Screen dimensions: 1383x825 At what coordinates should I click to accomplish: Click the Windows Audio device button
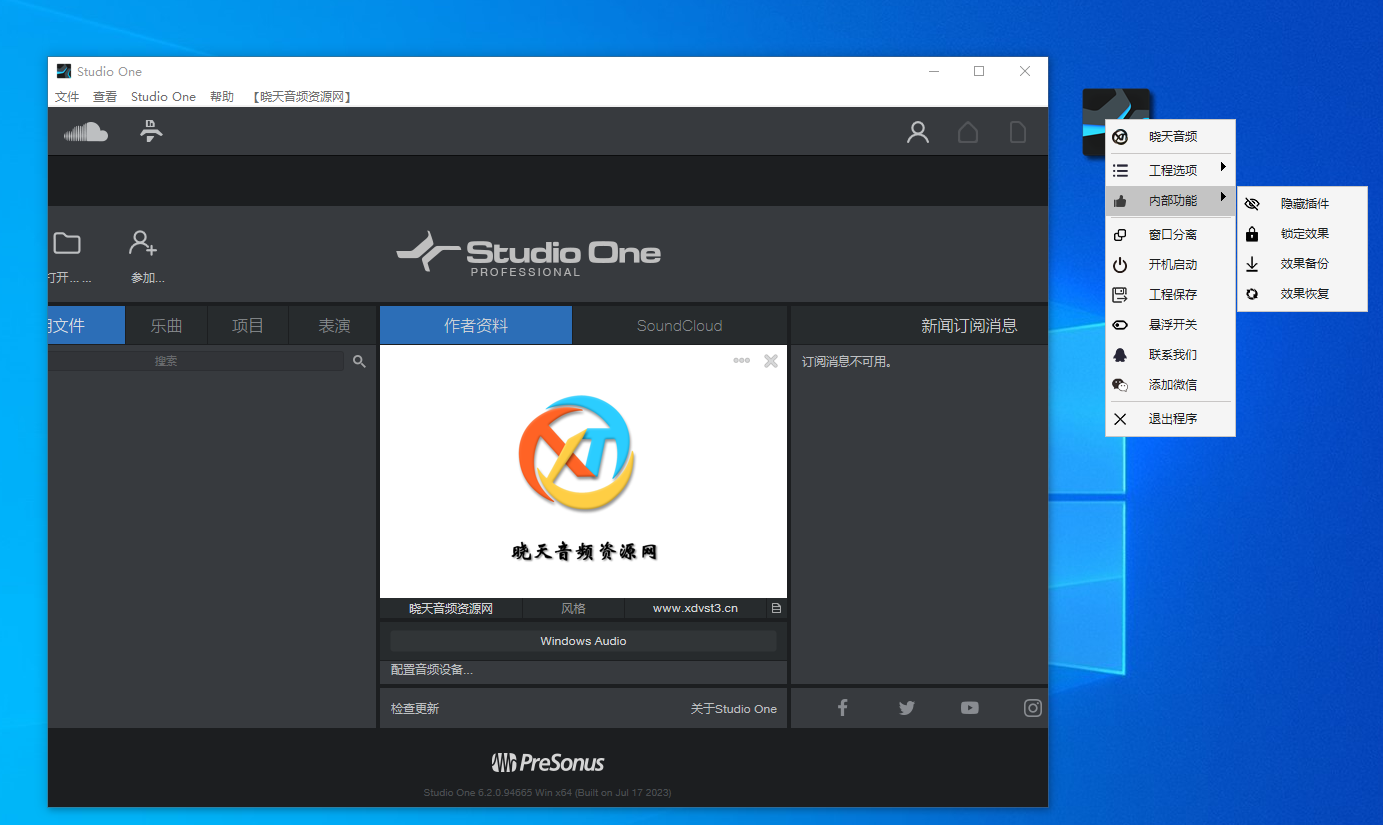point(583,641)
